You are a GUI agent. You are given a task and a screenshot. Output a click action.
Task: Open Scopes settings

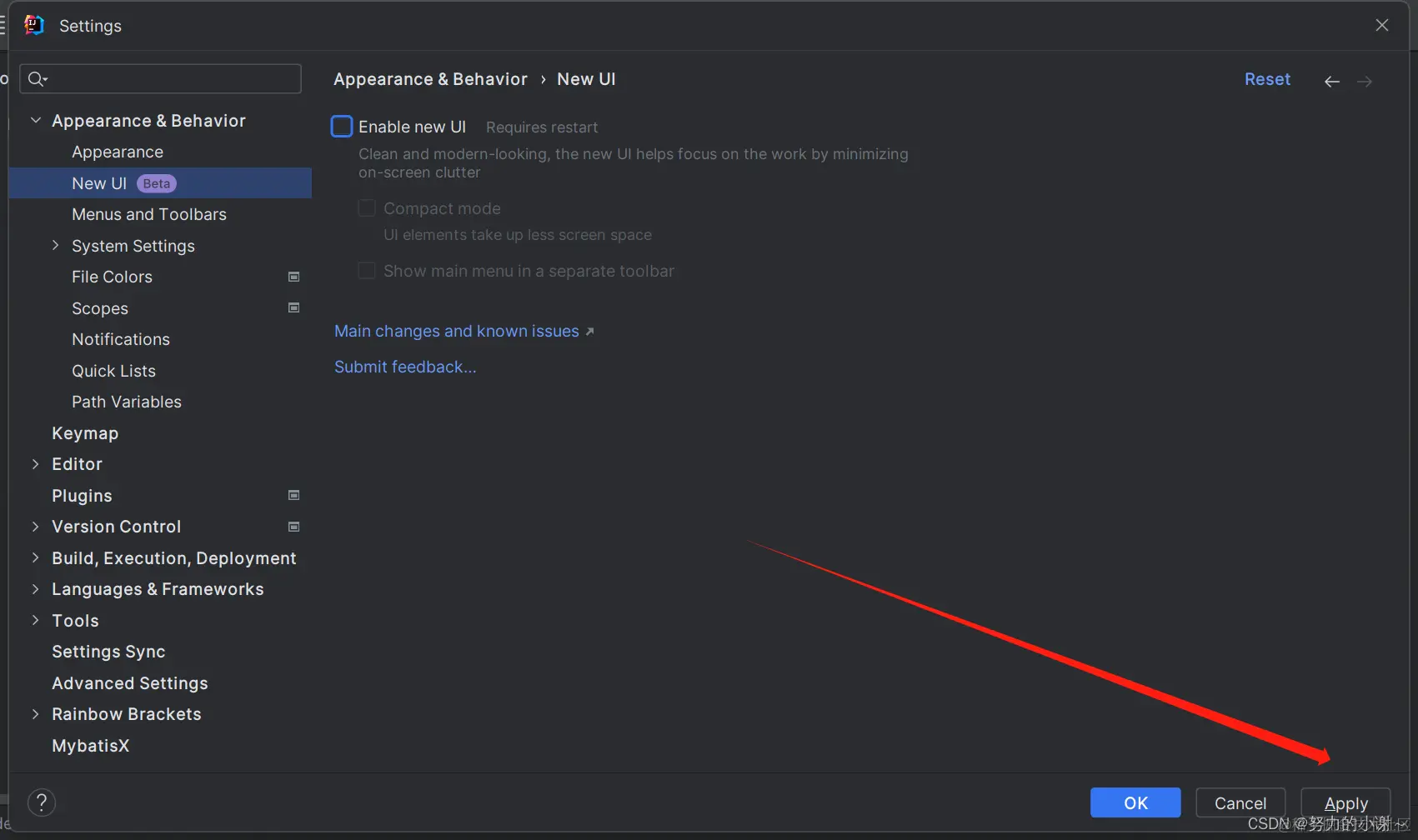coord(100,308)
